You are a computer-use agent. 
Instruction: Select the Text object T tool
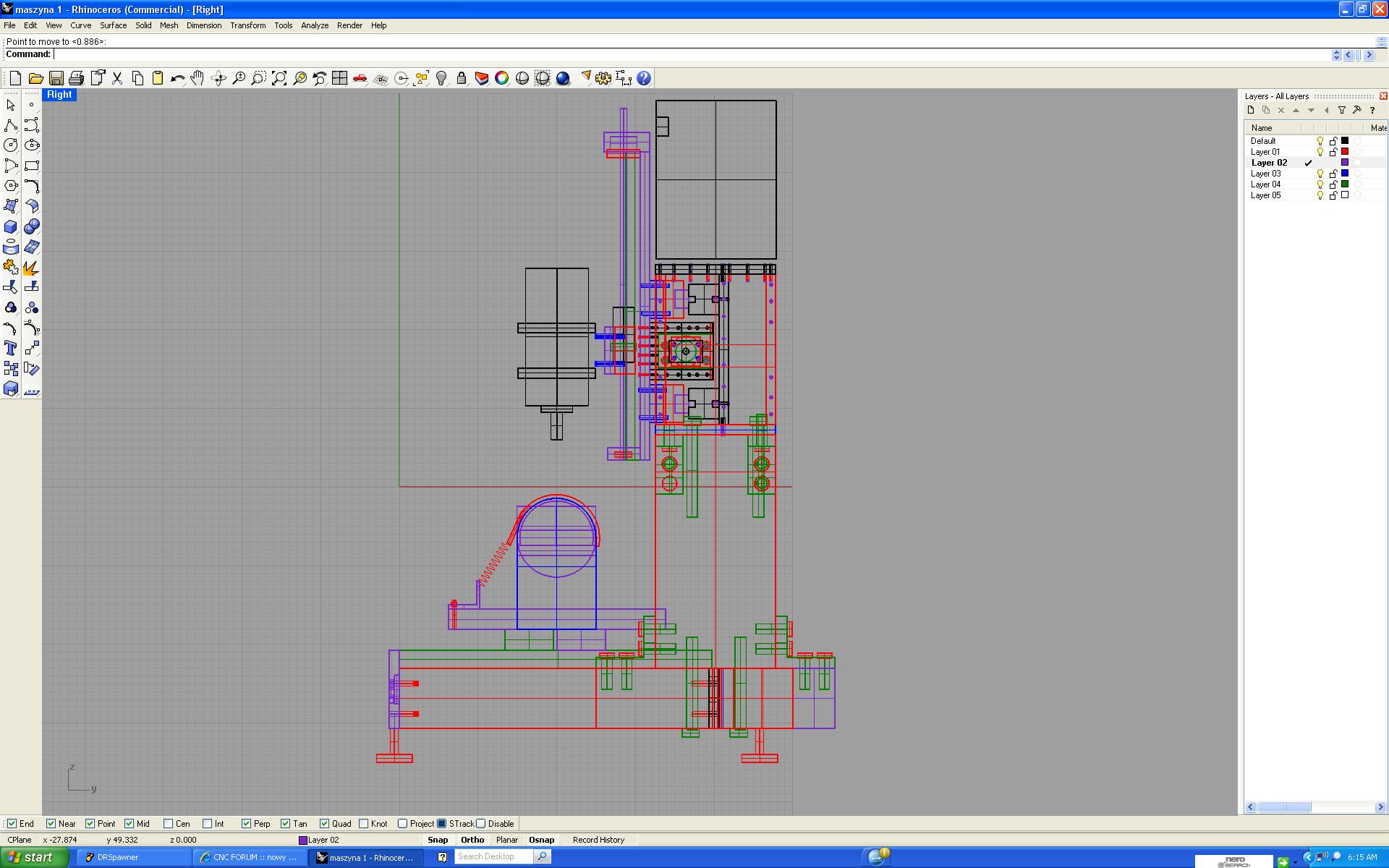(11, 349)
